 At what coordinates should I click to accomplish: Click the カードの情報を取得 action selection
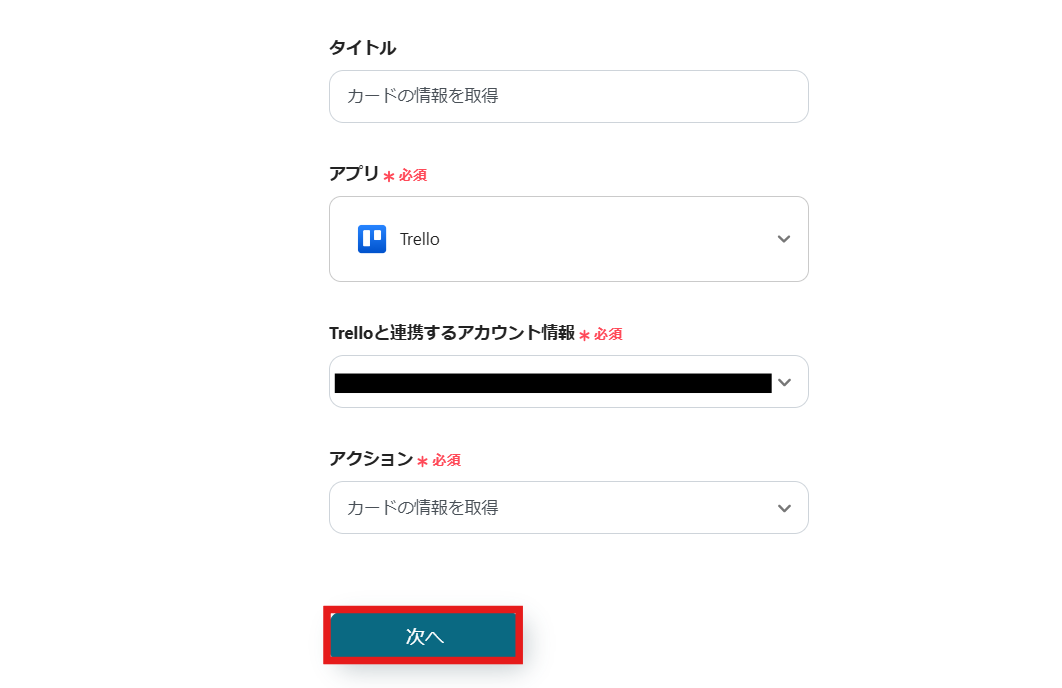click(x=423, y=508)
